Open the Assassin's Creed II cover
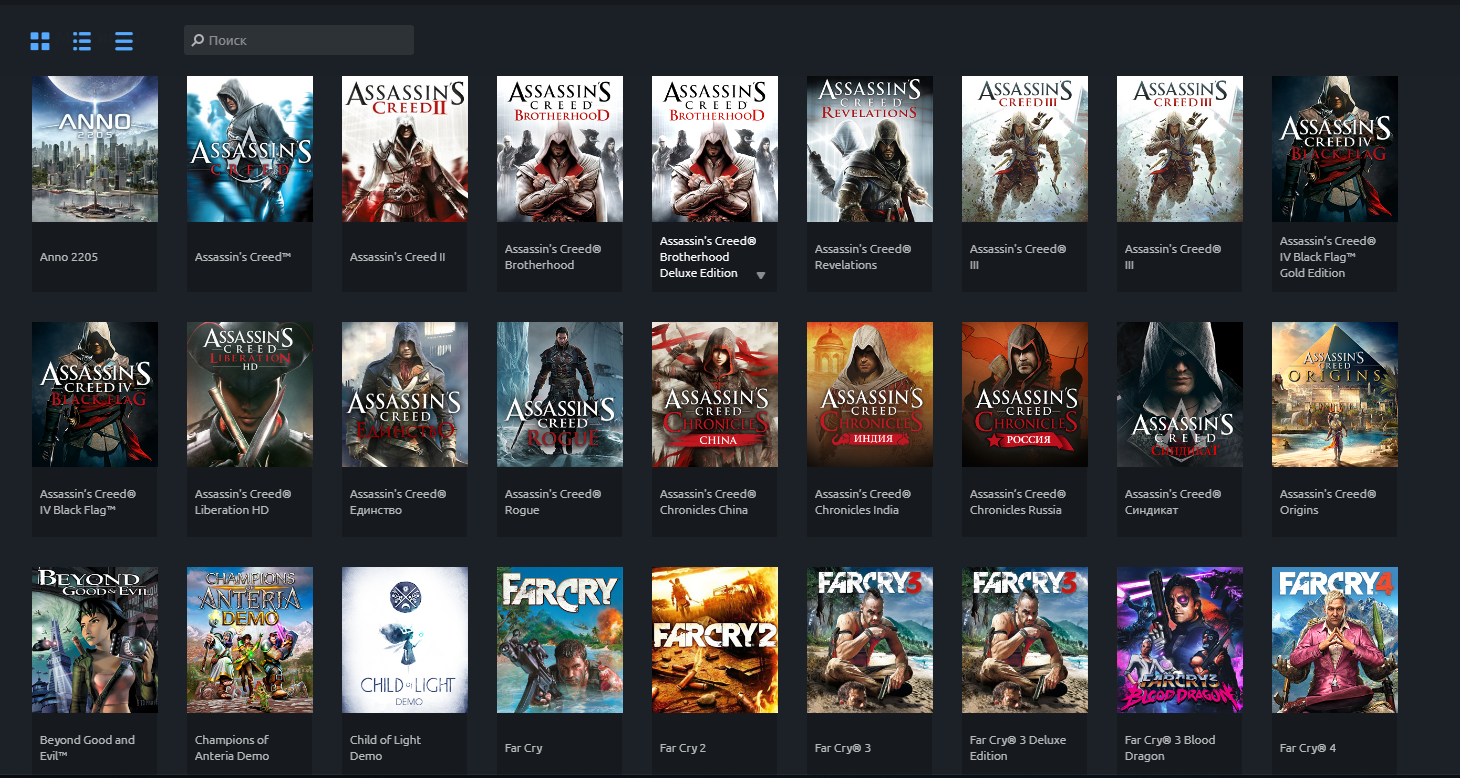Screen dimensions: 1460x778 pos(405,149)
